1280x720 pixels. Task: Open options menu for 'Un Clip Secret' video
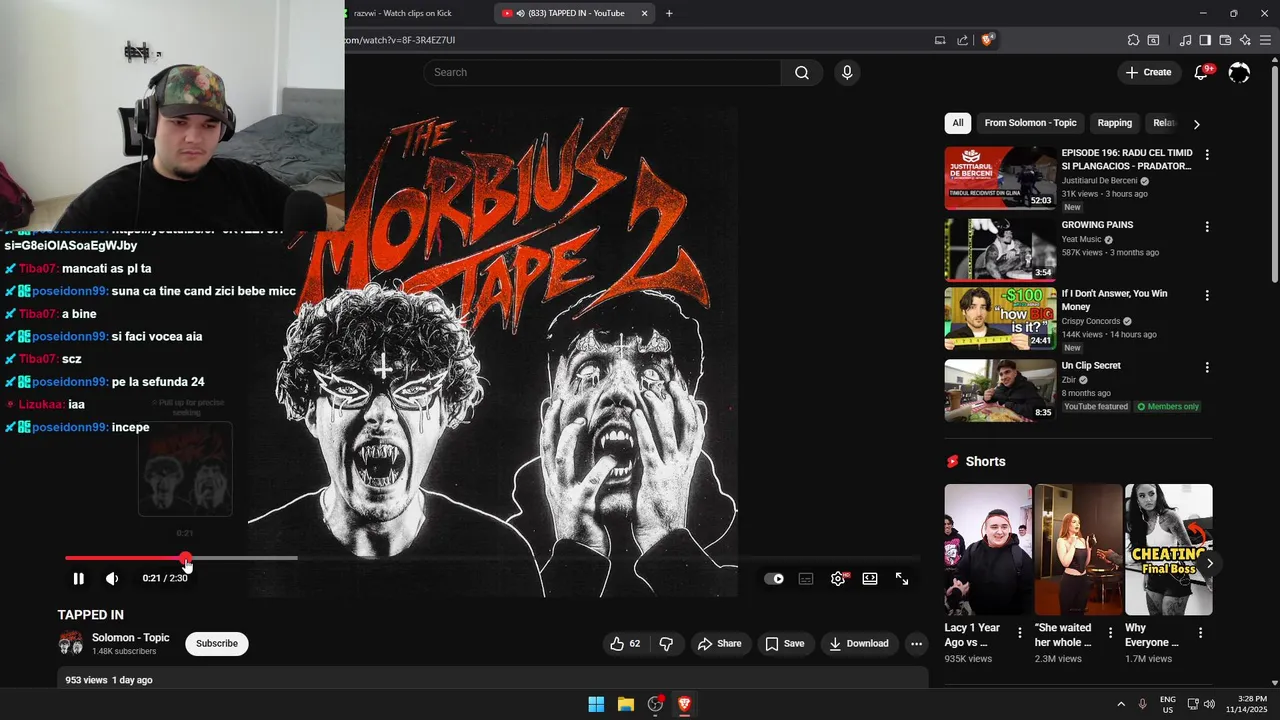(1207, 368)
